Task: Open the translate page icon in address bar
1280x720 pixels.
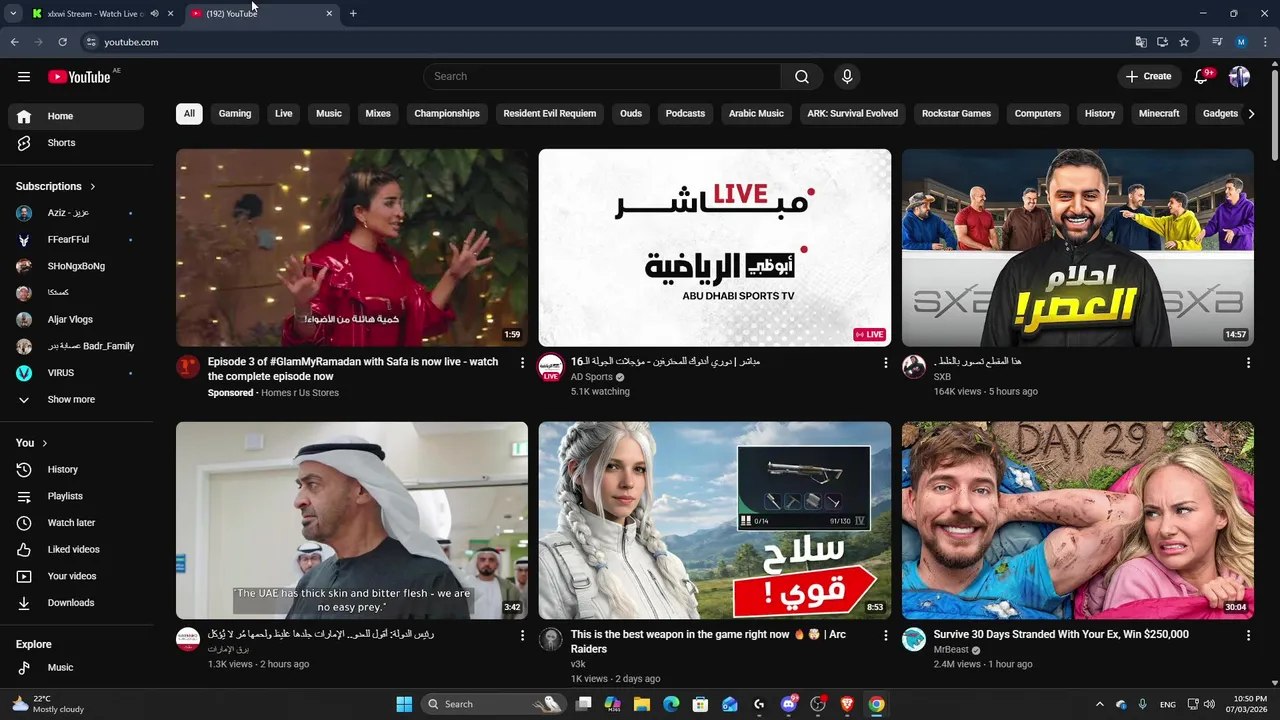Action: click(1141, 42)
